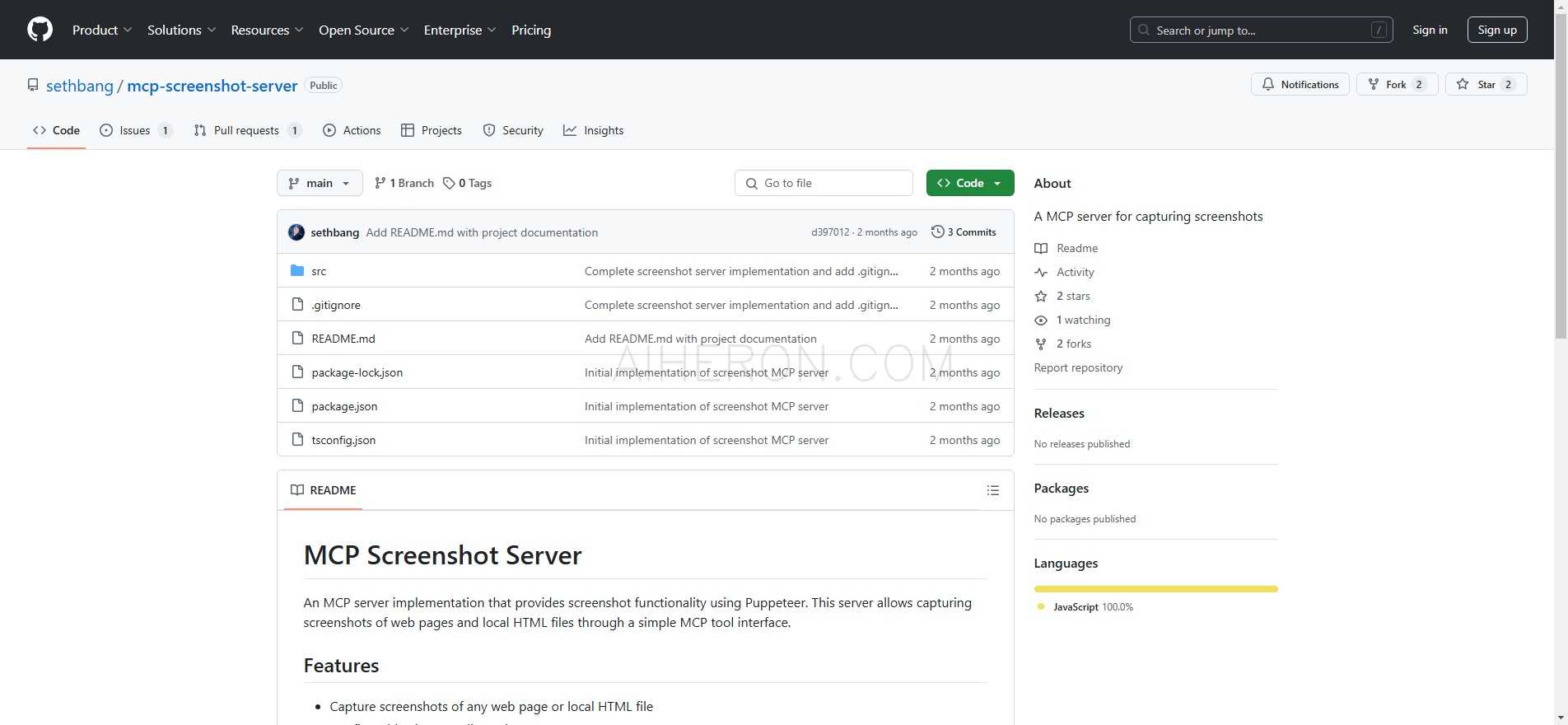The width and height of the screenshot is (1568, 725).
Task: Click the repository book icon beside sethbang
Action: tap(33, 86)
